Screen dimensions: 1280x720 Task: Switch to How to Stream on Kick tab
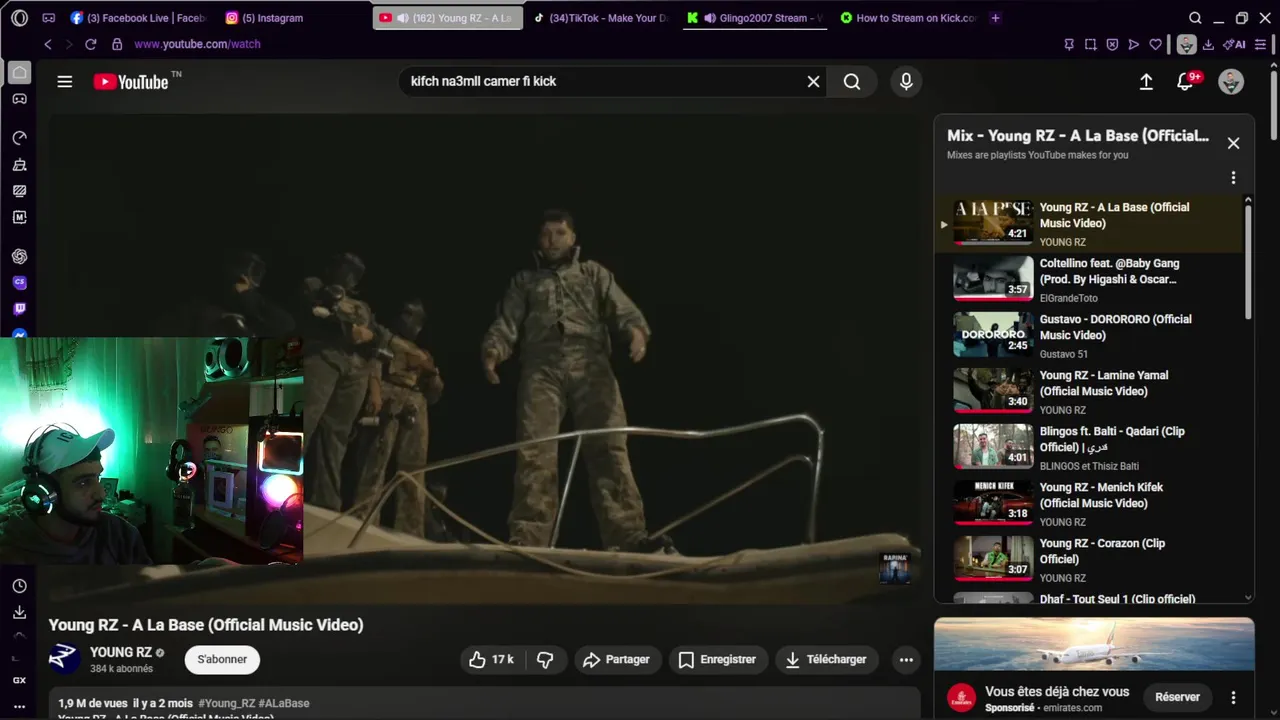point(908,18)
